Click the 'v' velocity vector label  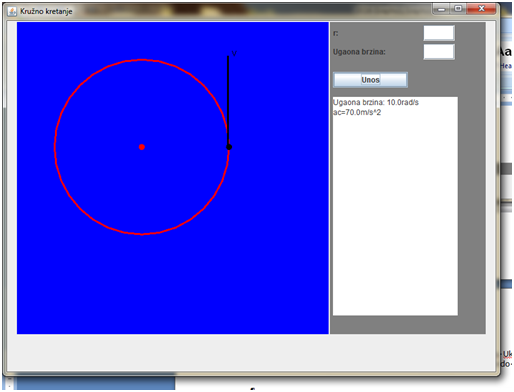pyautogui.click(x=234, y=54)
